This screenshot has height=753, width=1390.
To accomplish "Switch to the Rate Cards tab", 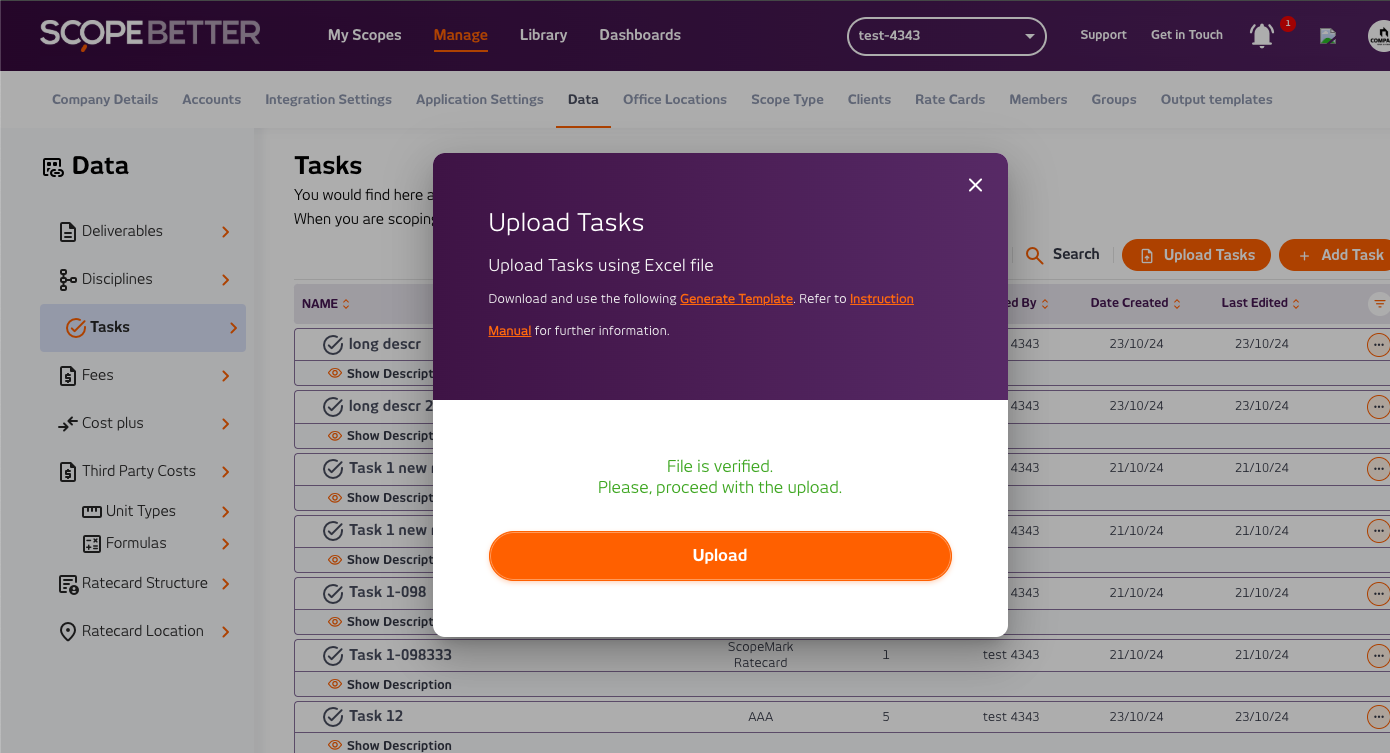I will [949, 100].
